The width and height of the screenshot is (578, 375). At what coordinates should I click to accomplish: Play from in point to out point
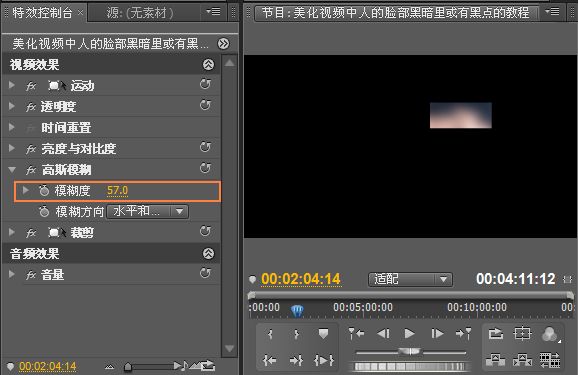324,360
